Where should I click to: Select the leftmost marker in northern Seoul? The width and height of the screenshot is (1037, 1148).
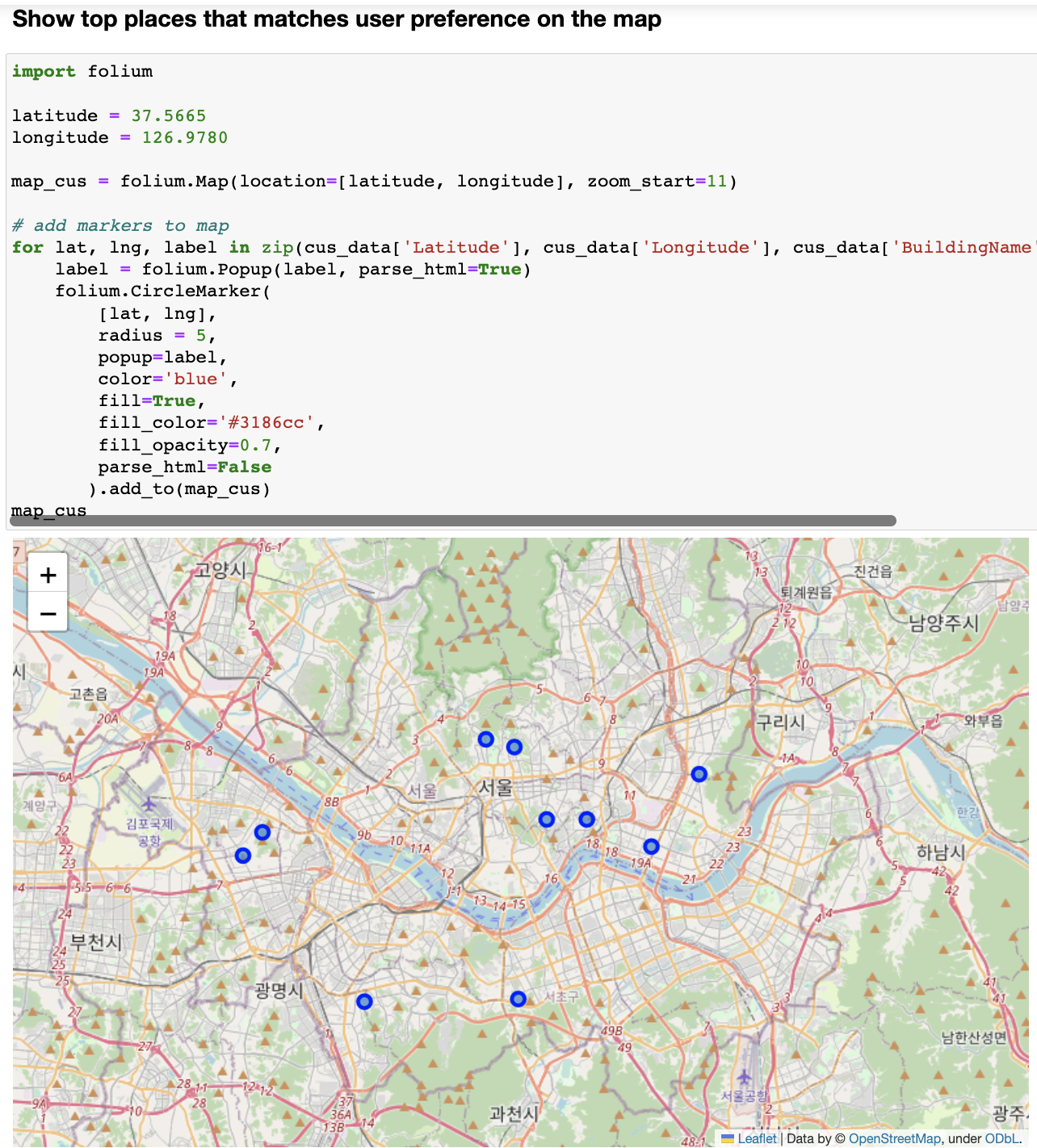pyautogui.click(x=485, y=738)
